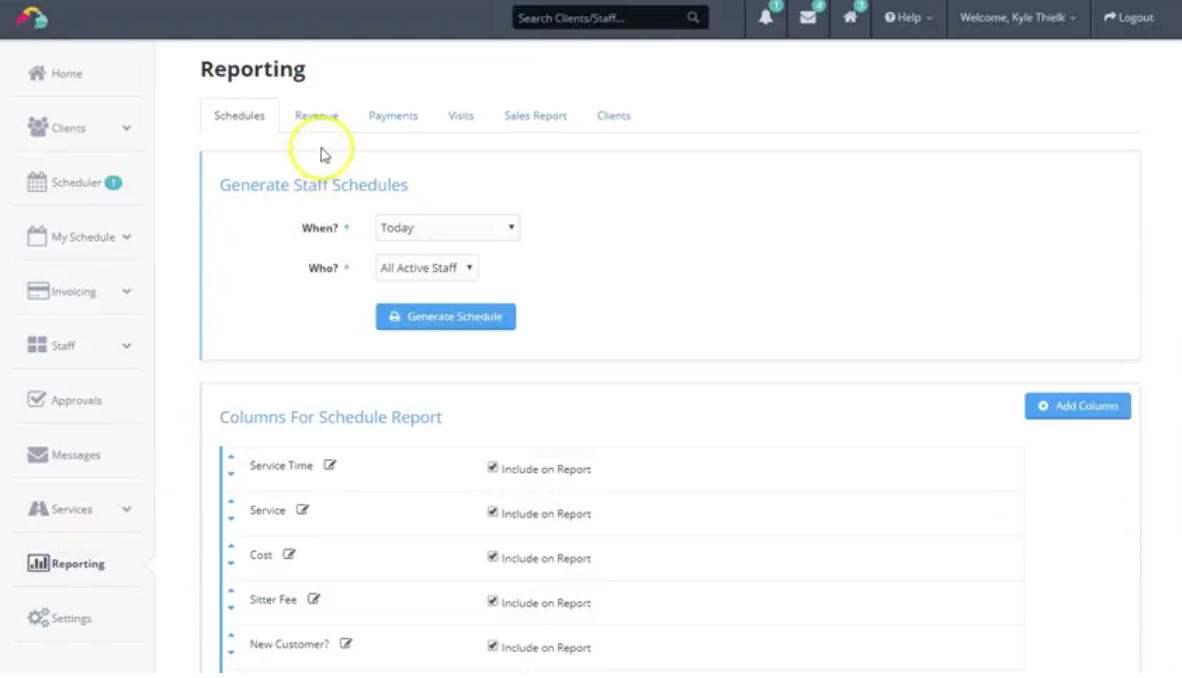Click the Settings gears icon
The width and height of the screenshot is (1182, 678).
tap(38, 618)
